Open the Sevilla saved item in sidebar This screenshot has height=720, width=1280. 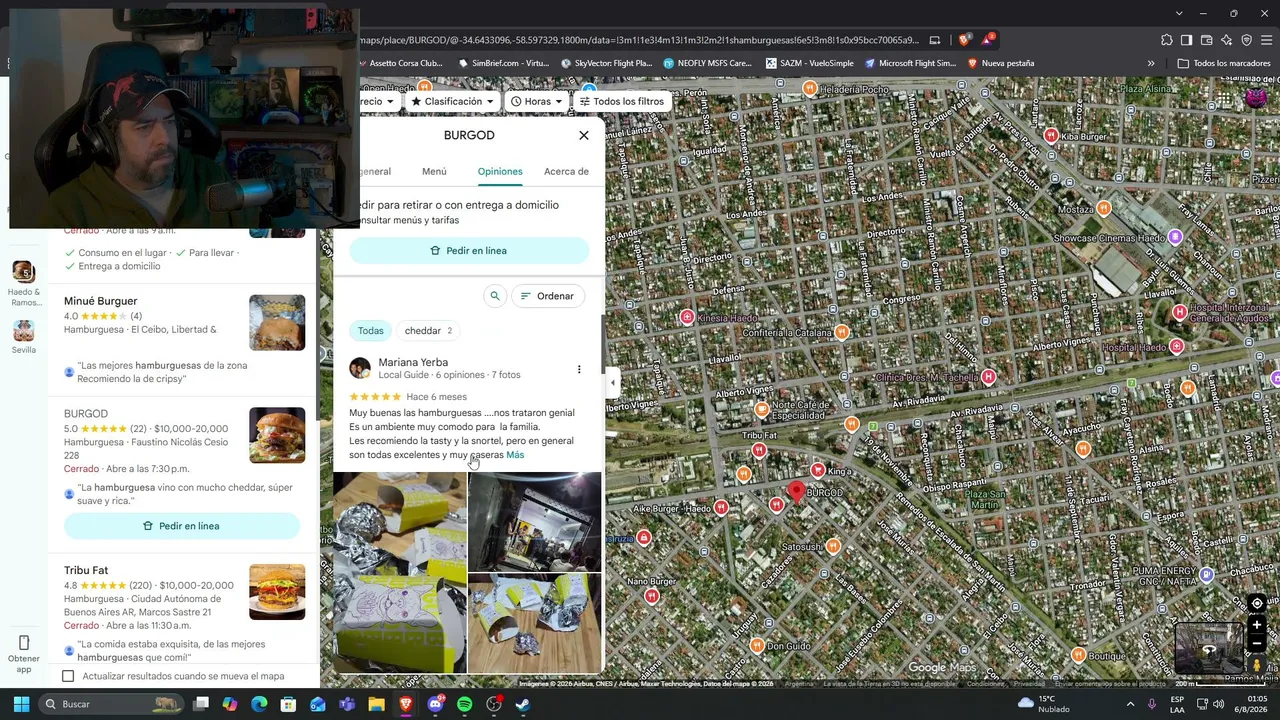(24, 337)
